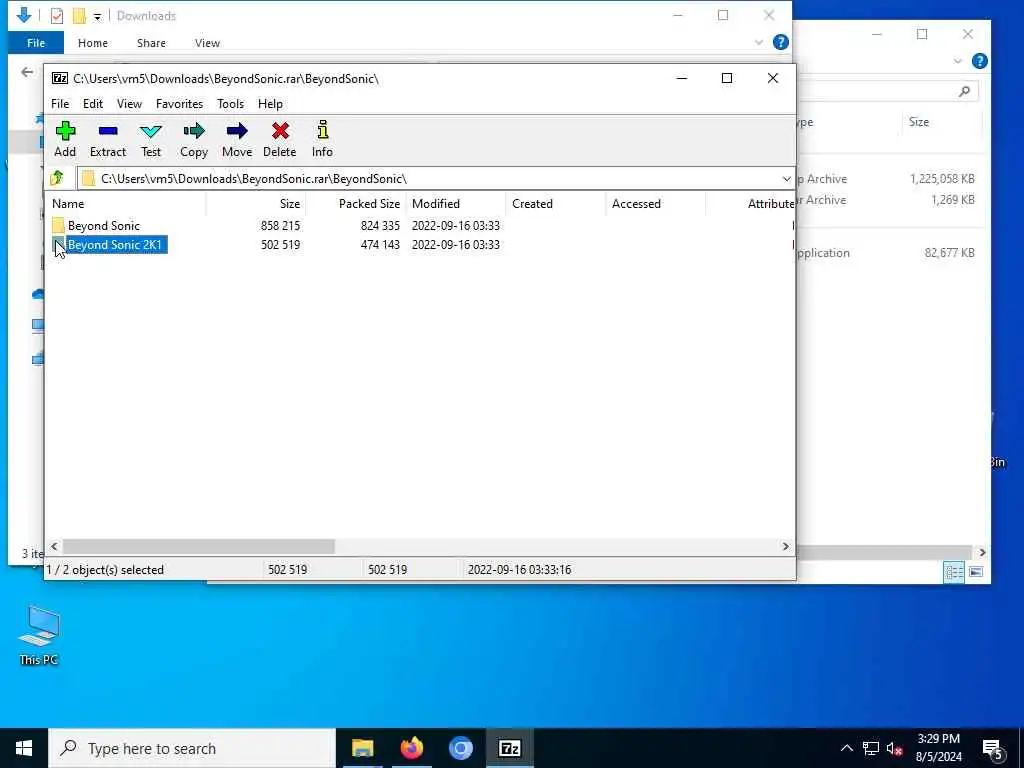Click the Back arrow in Downloads Explorer

tap(27, 72)
